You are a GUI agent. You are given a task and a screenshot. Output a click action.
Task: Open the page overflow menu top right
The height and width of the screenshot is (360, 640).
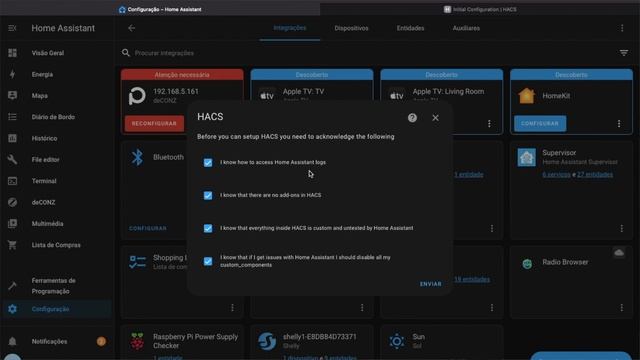coord(622,28)
